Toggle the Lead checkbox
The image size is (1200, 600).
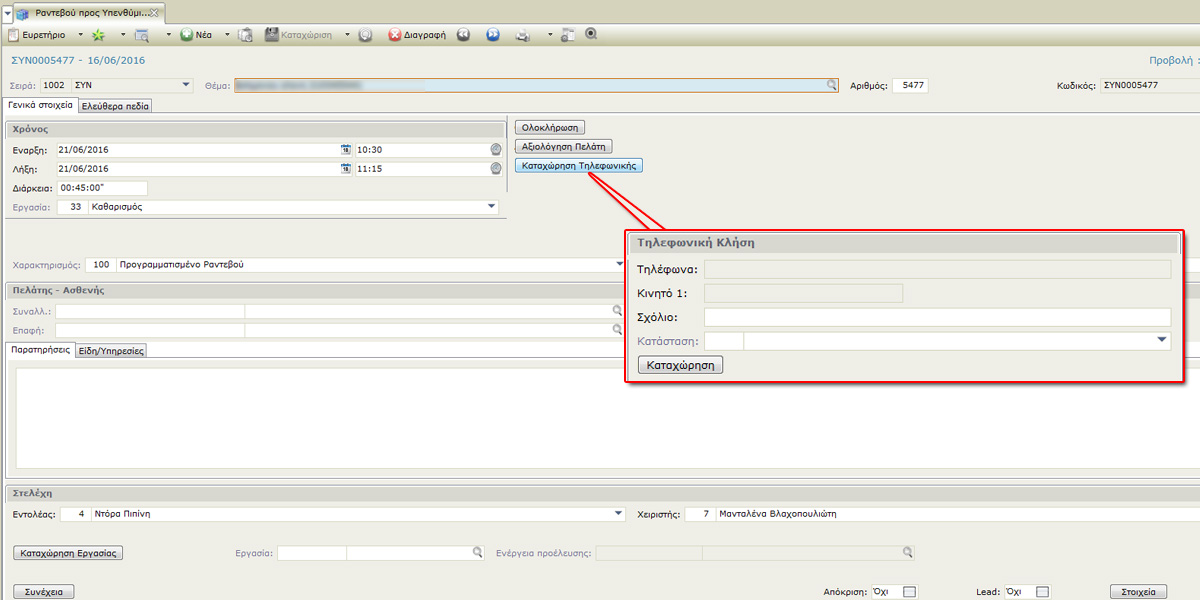[1044, 592]
